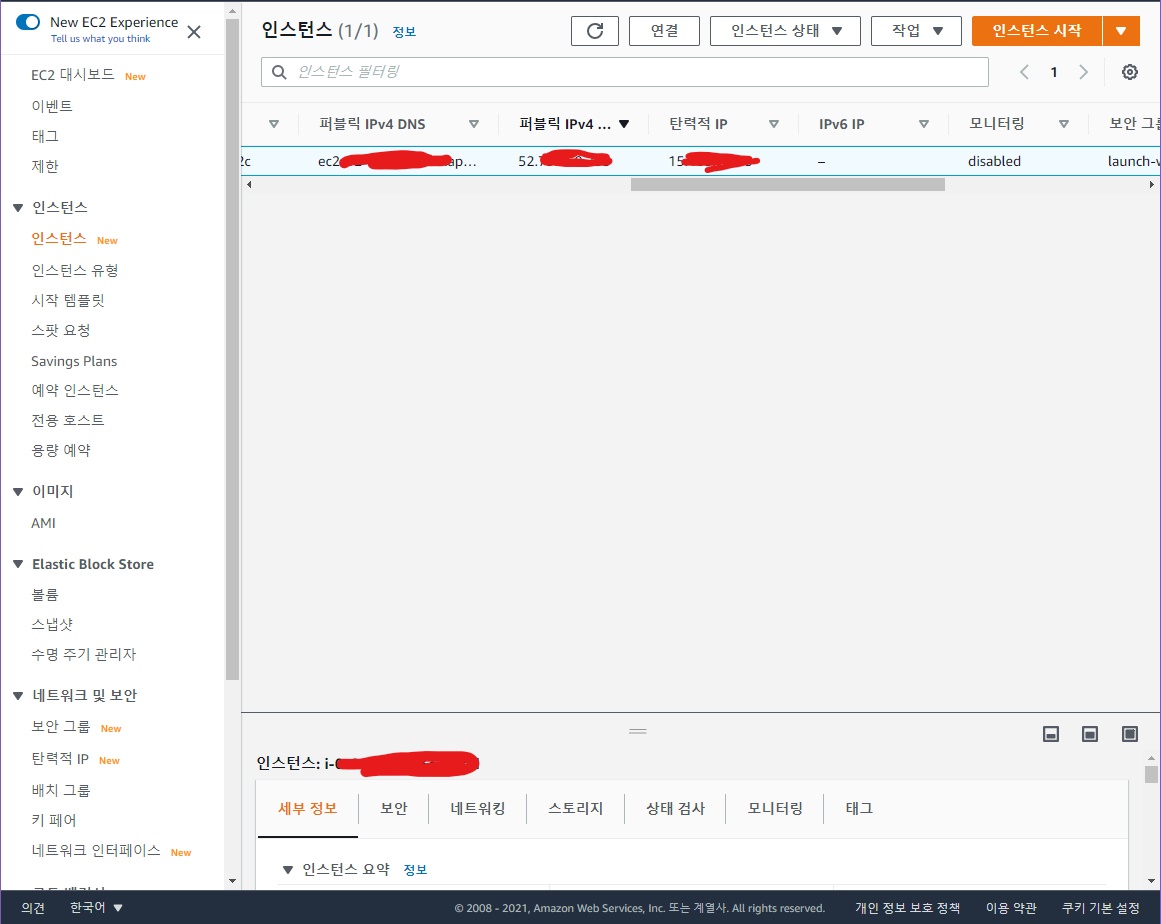
Task: Switch to the 스토리지 tab
Action: tap(575, 808)
